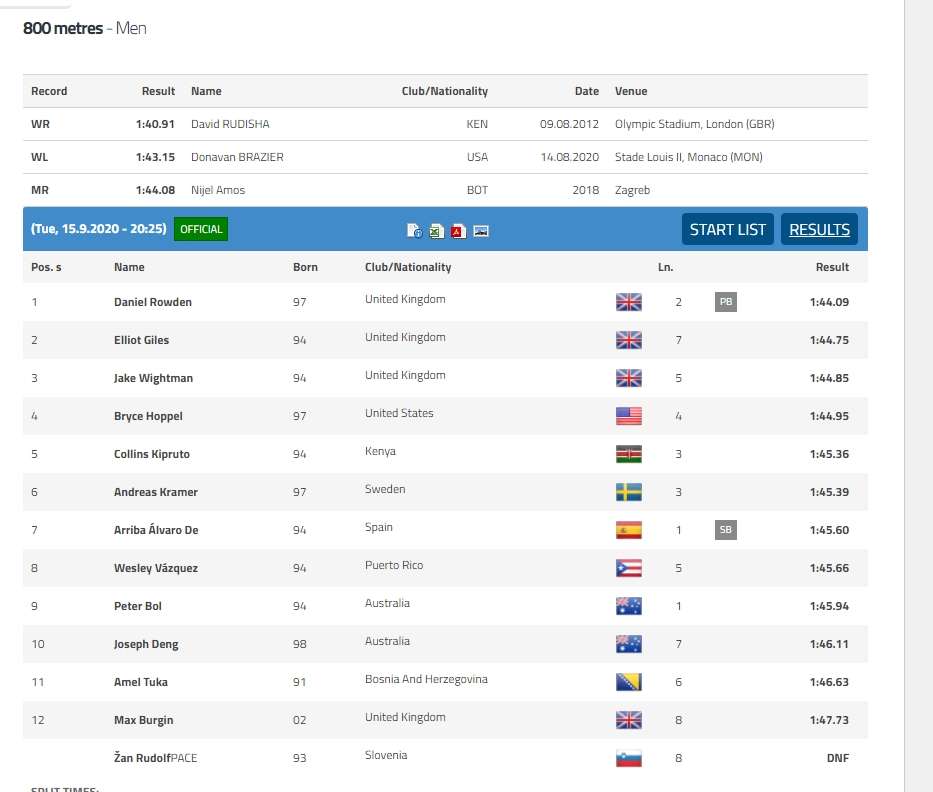The width and height of the screenshot is (933, 792).
Task: Click the Result column header
Action: tap(832, 267)
